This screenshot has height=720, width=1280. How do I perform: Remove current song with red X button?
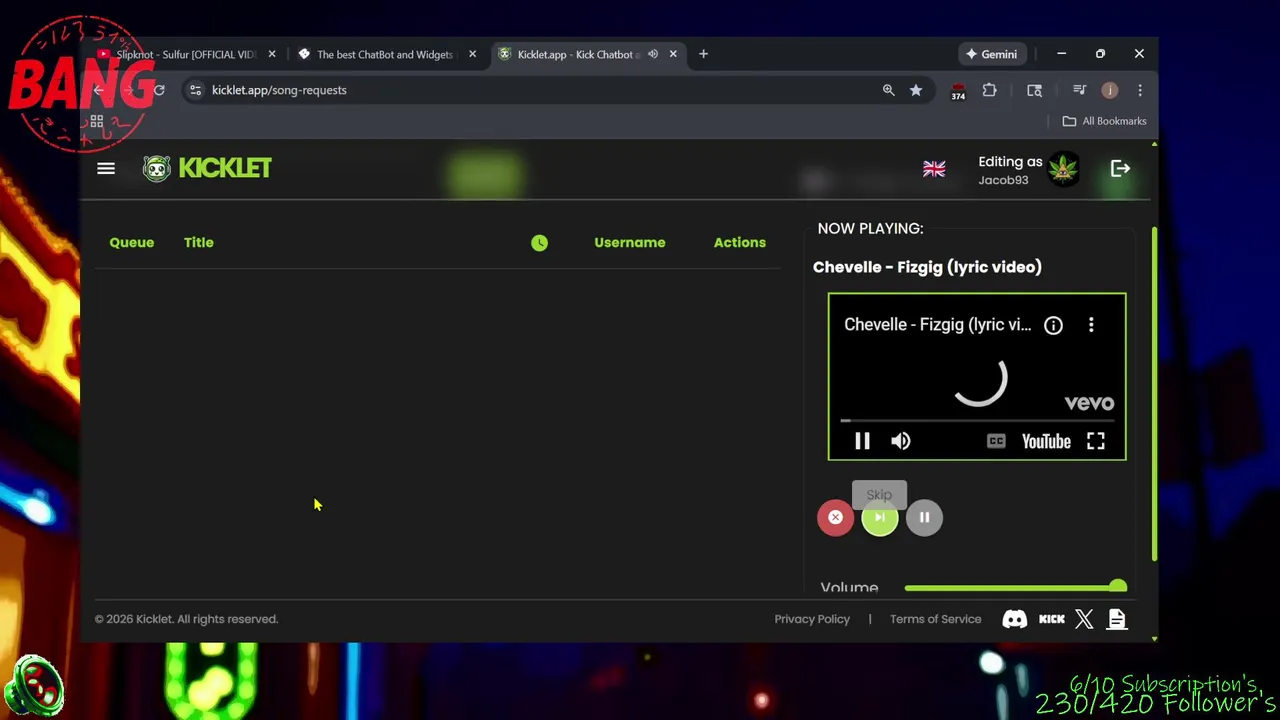tap(835, 517)
